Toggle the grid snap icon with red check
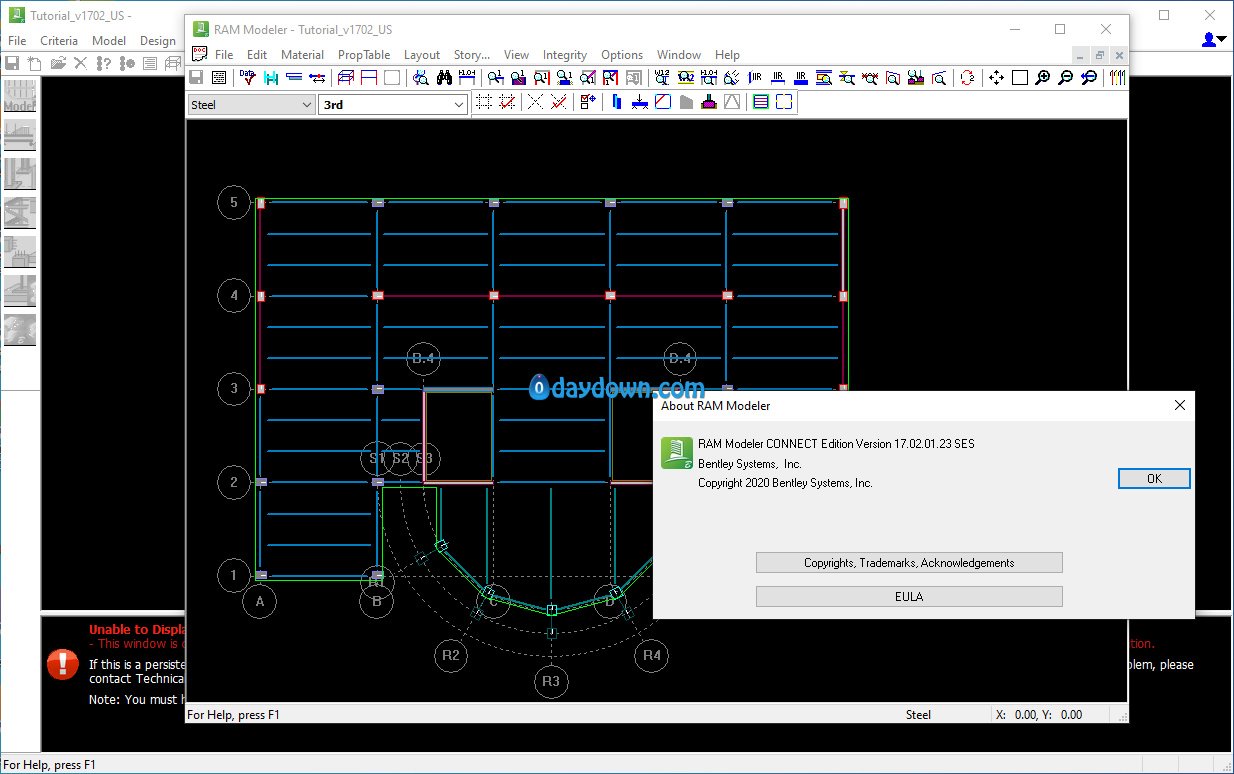Viewport: 1234px width, 774px height. pyautogui.click(x=507, y=102)
